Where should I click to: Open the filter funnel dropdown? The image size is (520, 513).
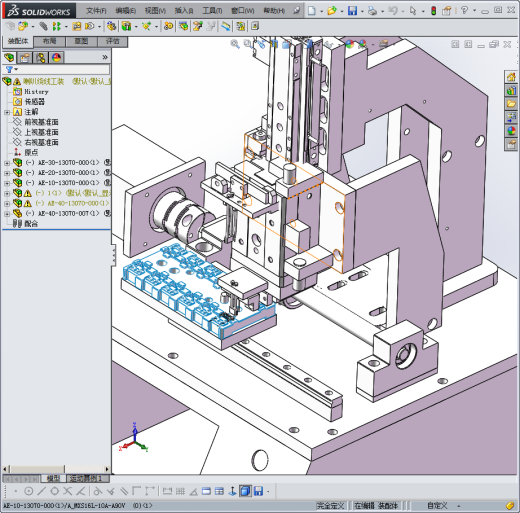coord(12,69)
